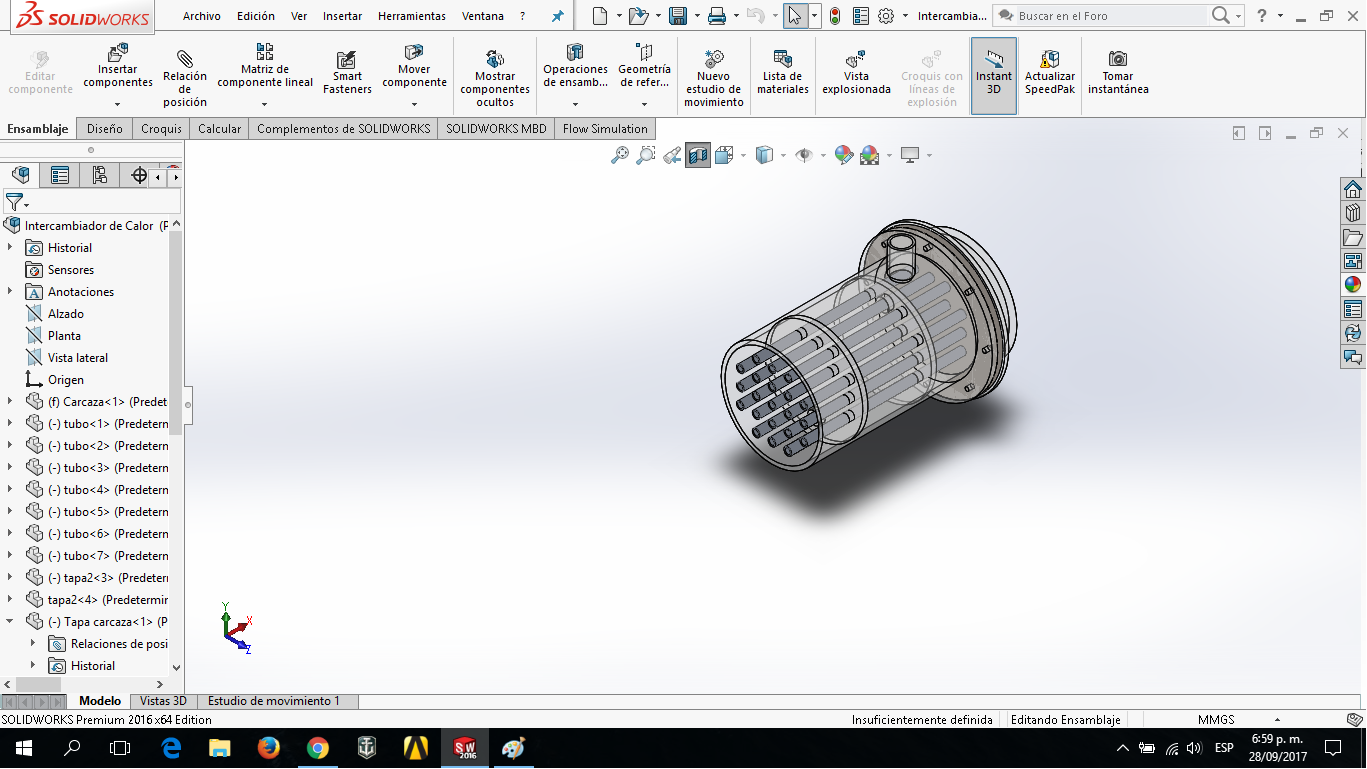Create a Nuevo estudio de movimiento
The height and width of the screenshot is (769, 1367).
click(x=714, y=77)
